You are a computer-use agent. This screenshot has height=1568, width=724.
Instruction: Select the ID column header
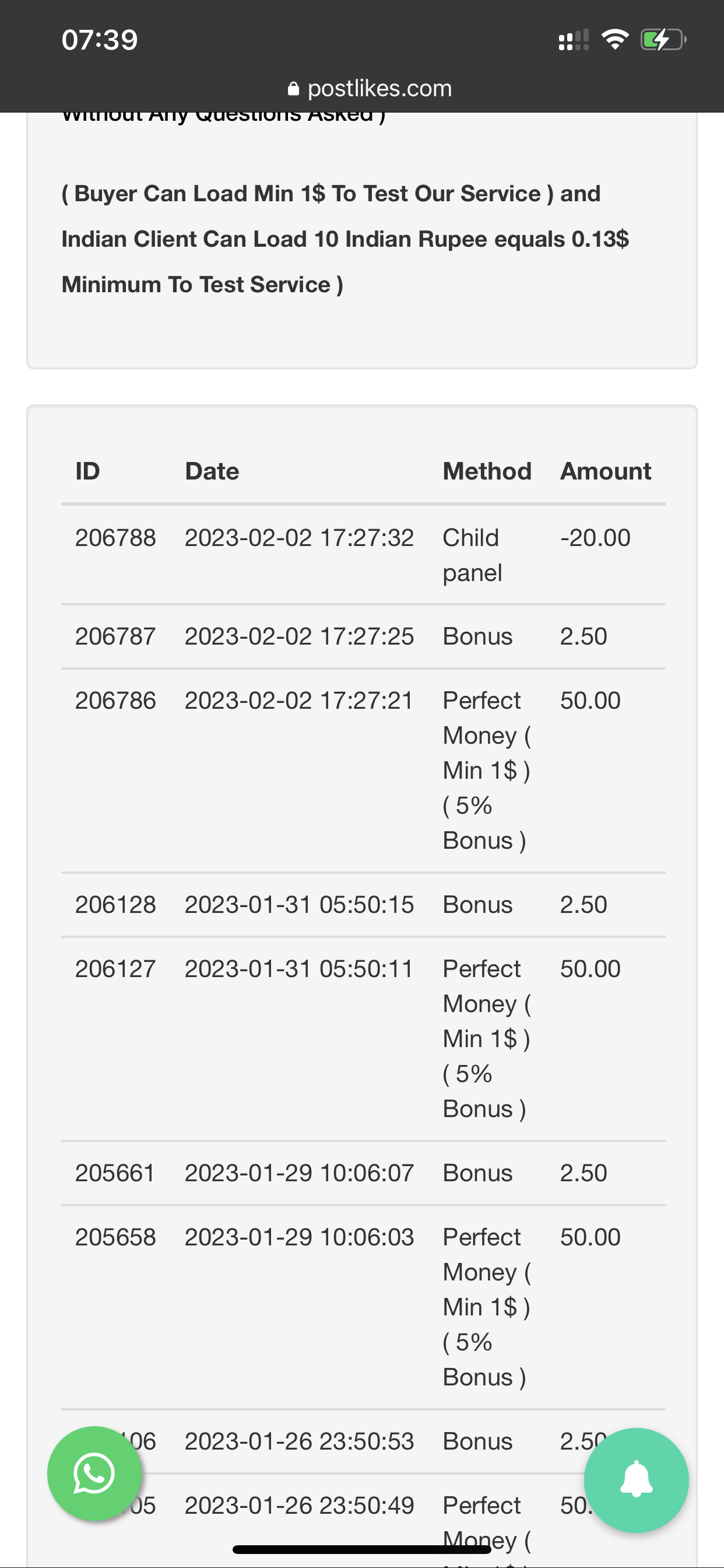coord(87,471)
